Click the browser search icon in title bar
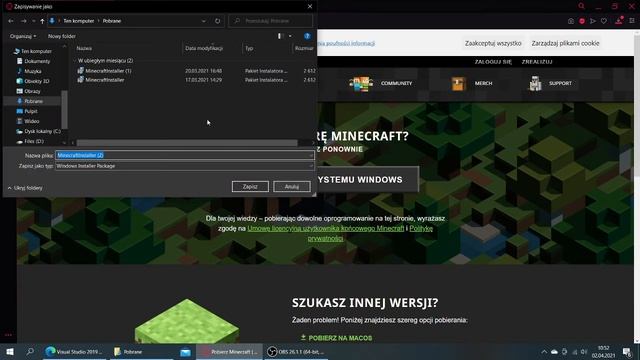Screen dimensions: 640x360 [x=581, y=6]
